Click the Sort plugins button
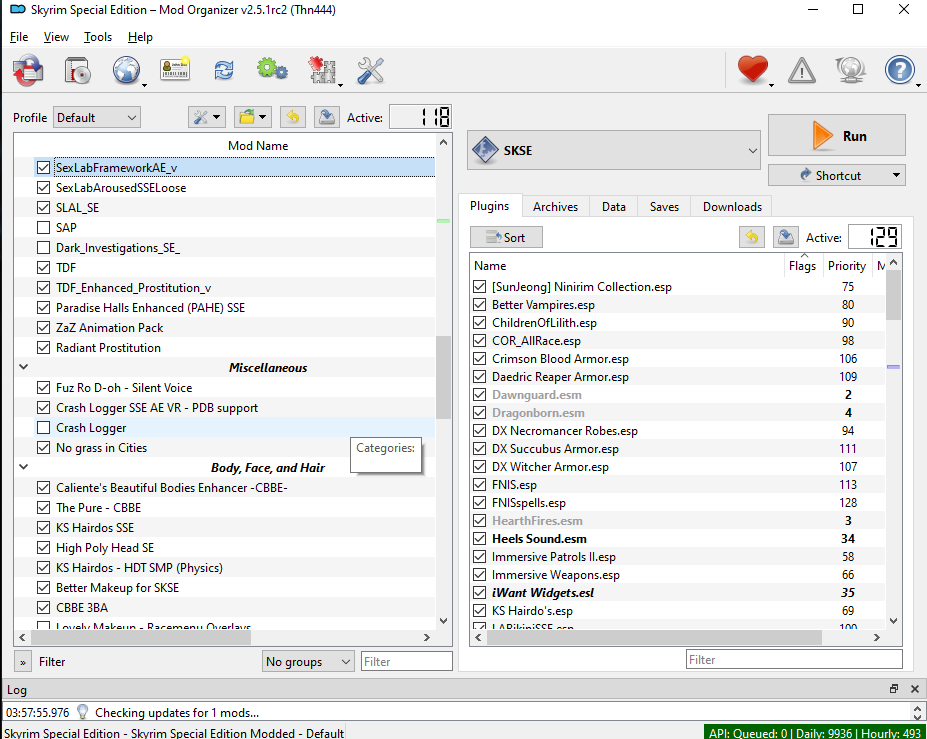This screenshot has height=739, width=927. coord(506,238)
